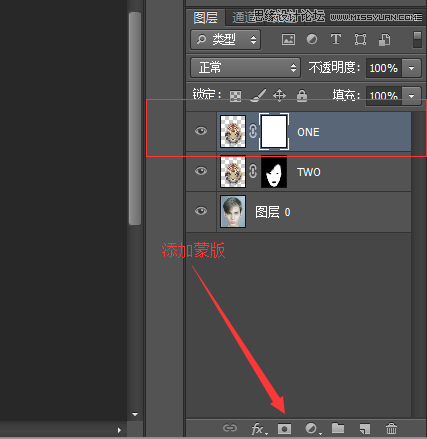
Task: Add layer mask button
Action: pos(284,429)
